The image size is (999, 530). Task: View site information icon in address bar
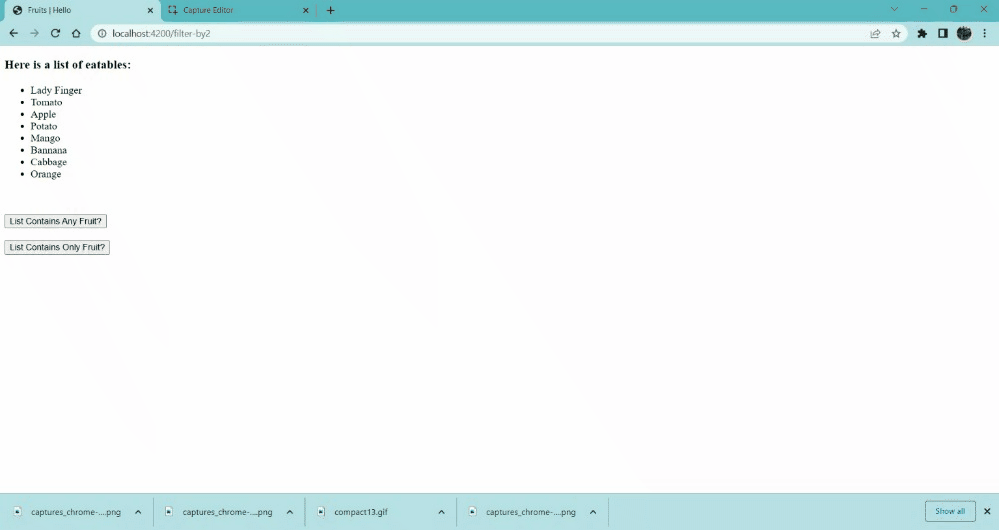tap(102, 33)
